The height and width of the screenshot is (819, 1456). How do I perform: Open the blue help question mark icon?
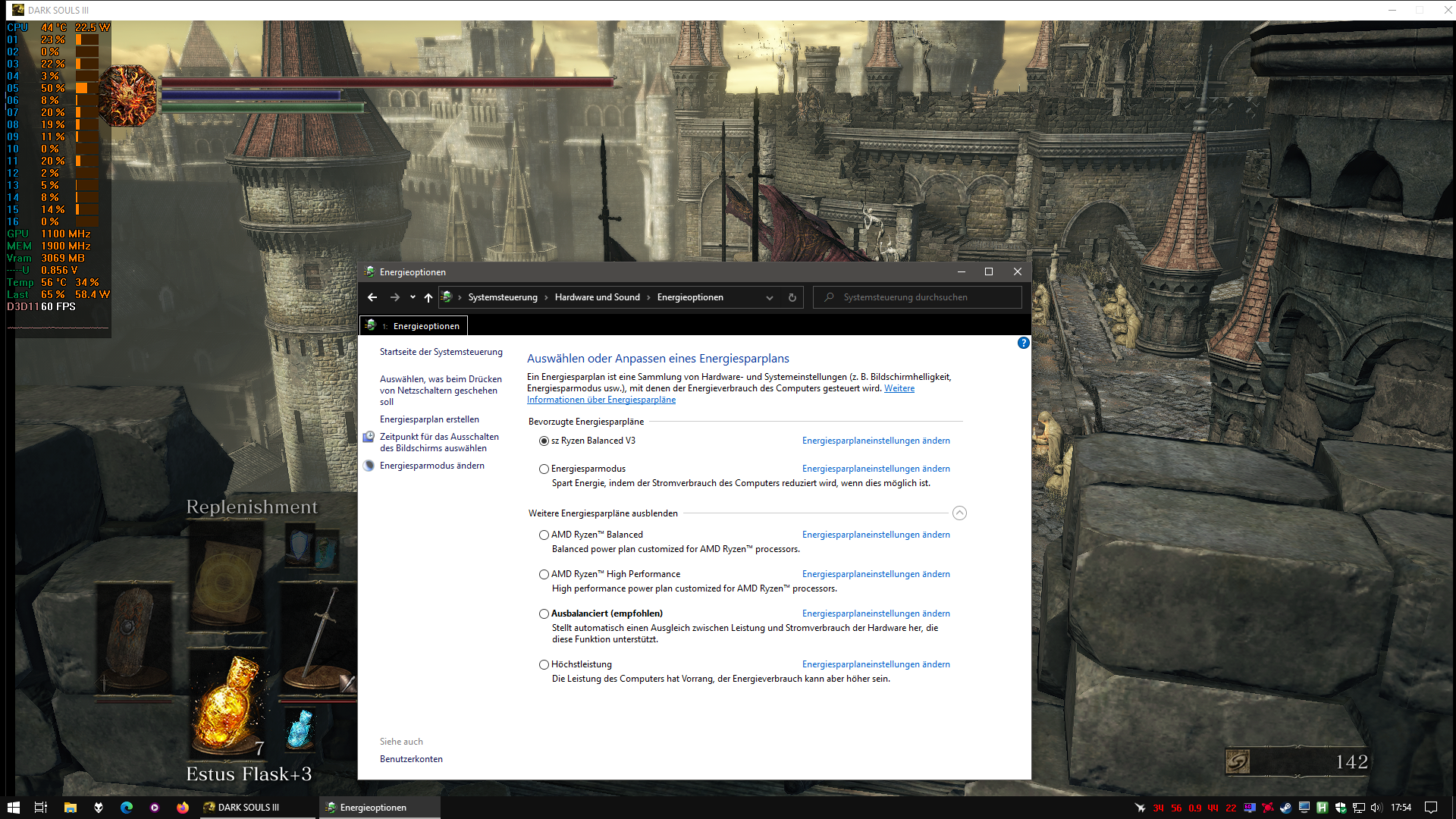tap(1023, 343)
